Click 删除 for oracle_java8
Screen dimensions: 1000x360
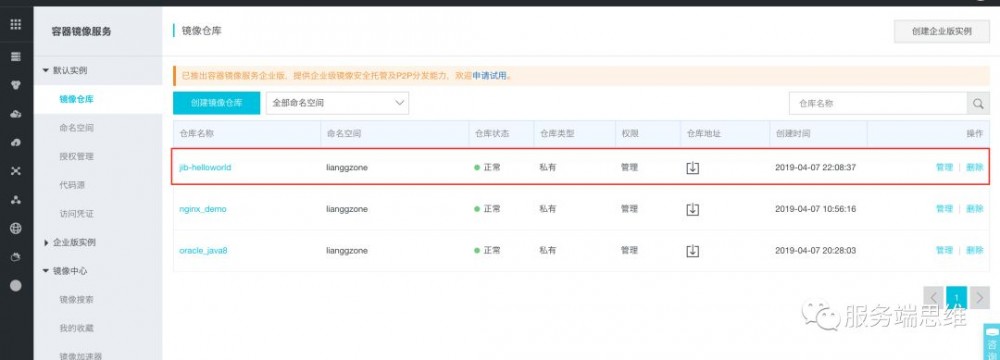pos(974,250)
